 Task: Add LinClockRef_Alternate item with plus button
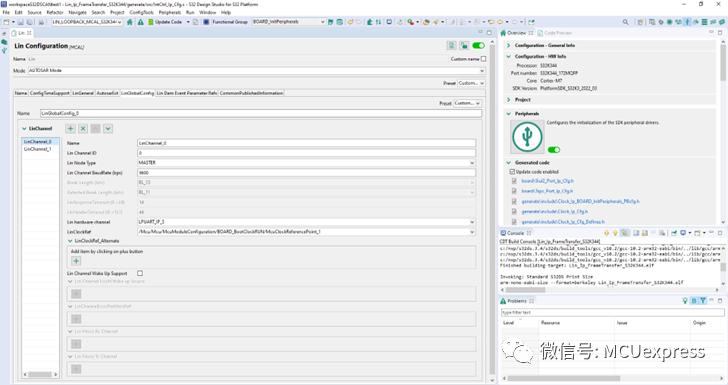[76, 261]
